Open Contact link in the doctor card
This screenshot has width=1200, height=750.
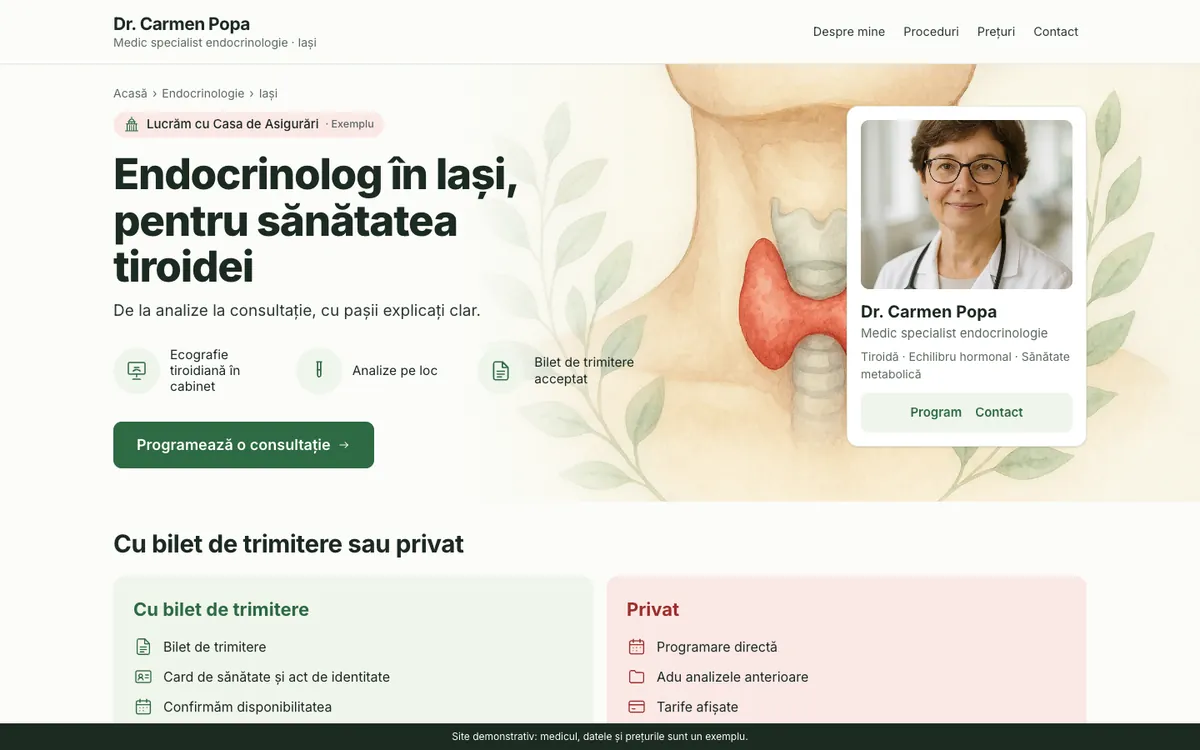[x=999, y=412]
